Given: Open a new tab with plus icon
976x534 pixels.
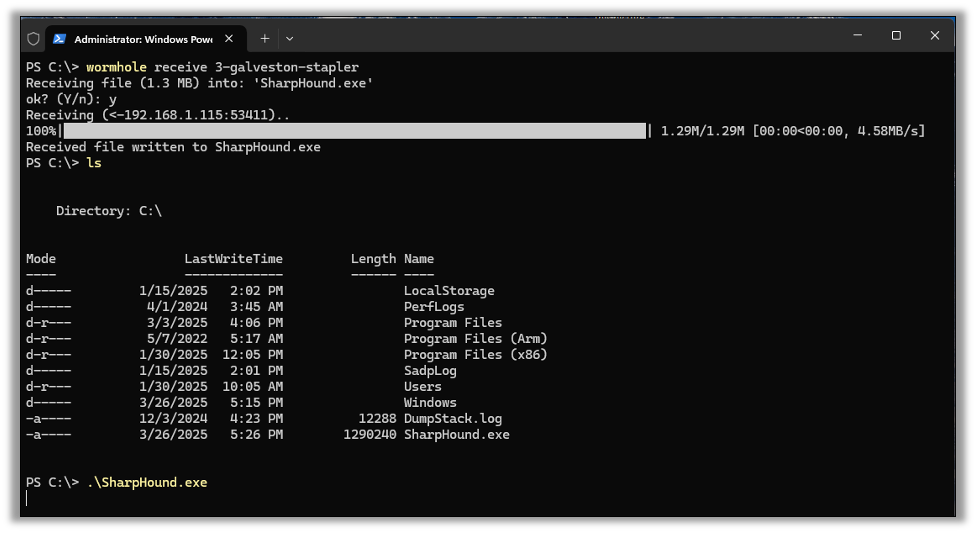Looking at the screenshot, I should (265, 39).
